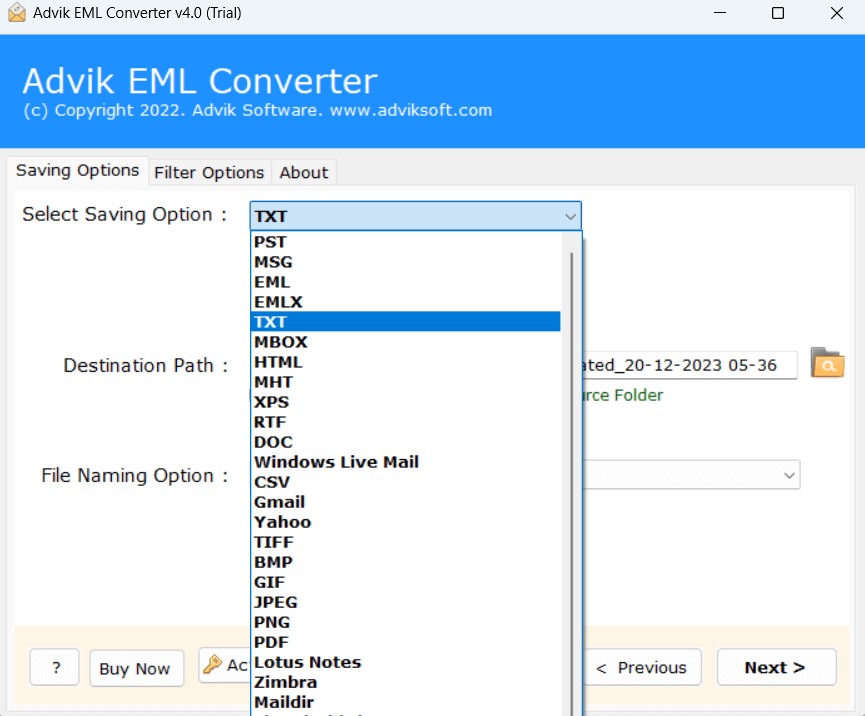Switch to Saving Options tab
Image resolution: width=865 pixels, height=716 pixels.
pos(77,170)
